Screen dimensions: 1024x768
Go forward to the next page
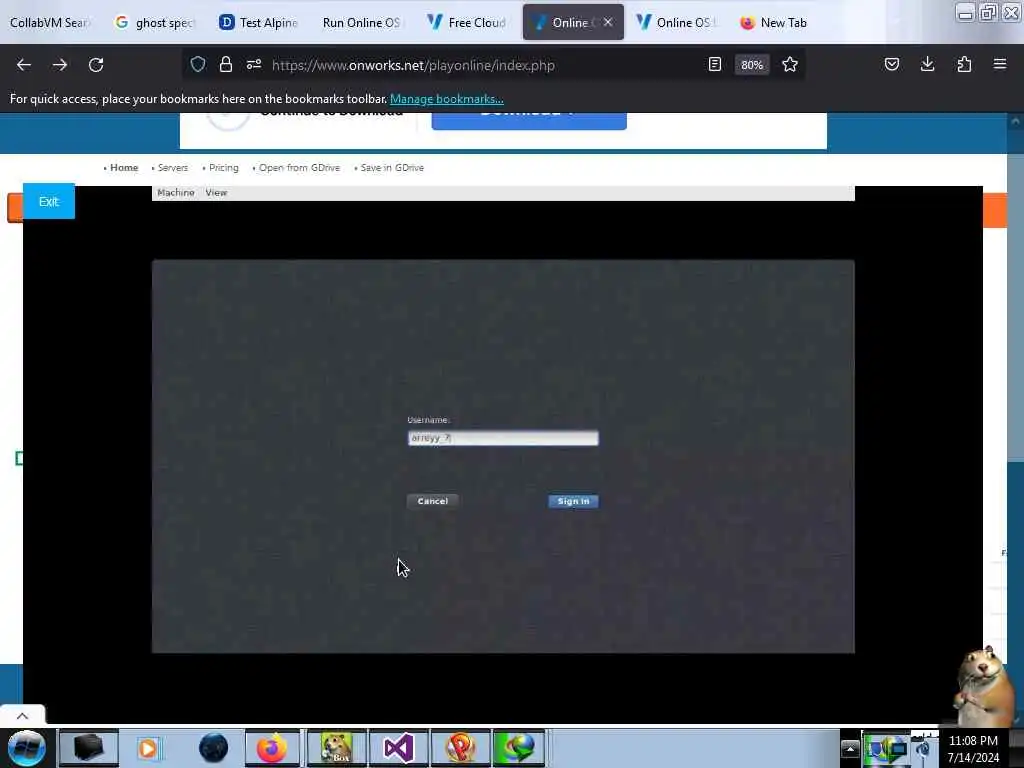click(60, 65)
